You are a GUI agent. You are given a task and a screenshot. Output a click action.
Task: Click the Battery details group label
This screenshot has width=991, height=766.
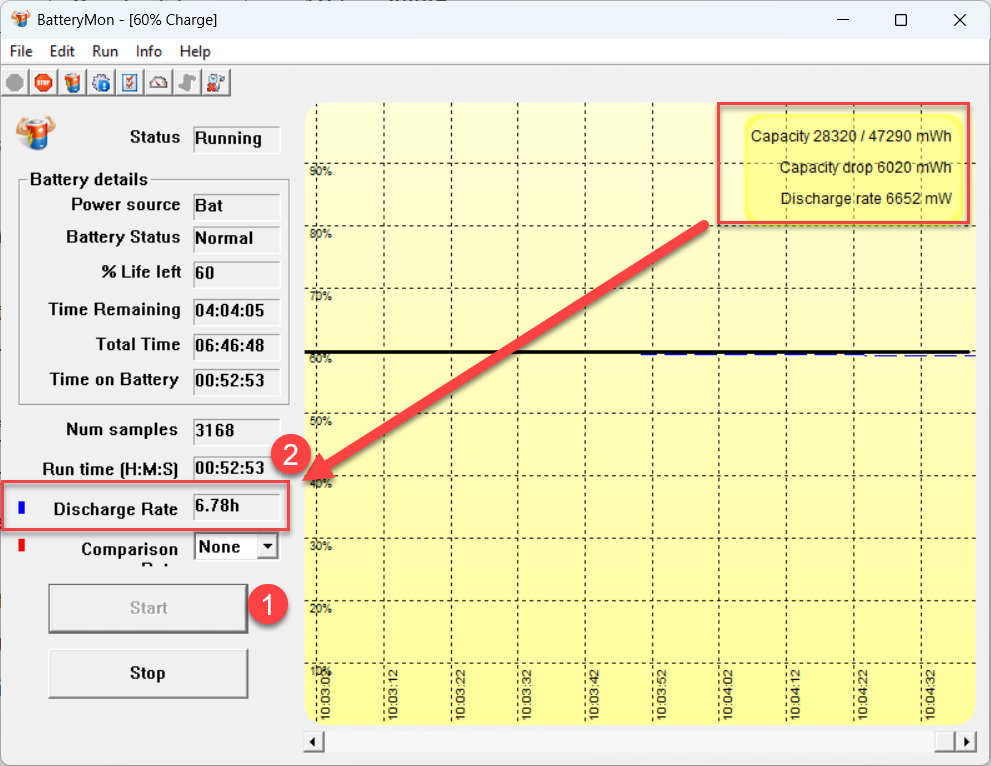88,179
